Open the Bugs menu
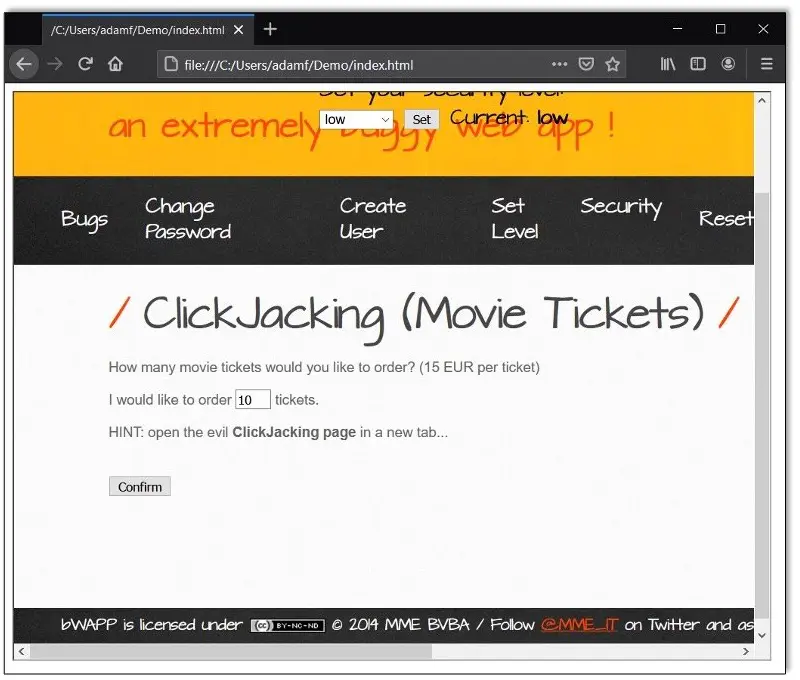The image size is (800, 680). pyautogui.click(x=84, y=220)
